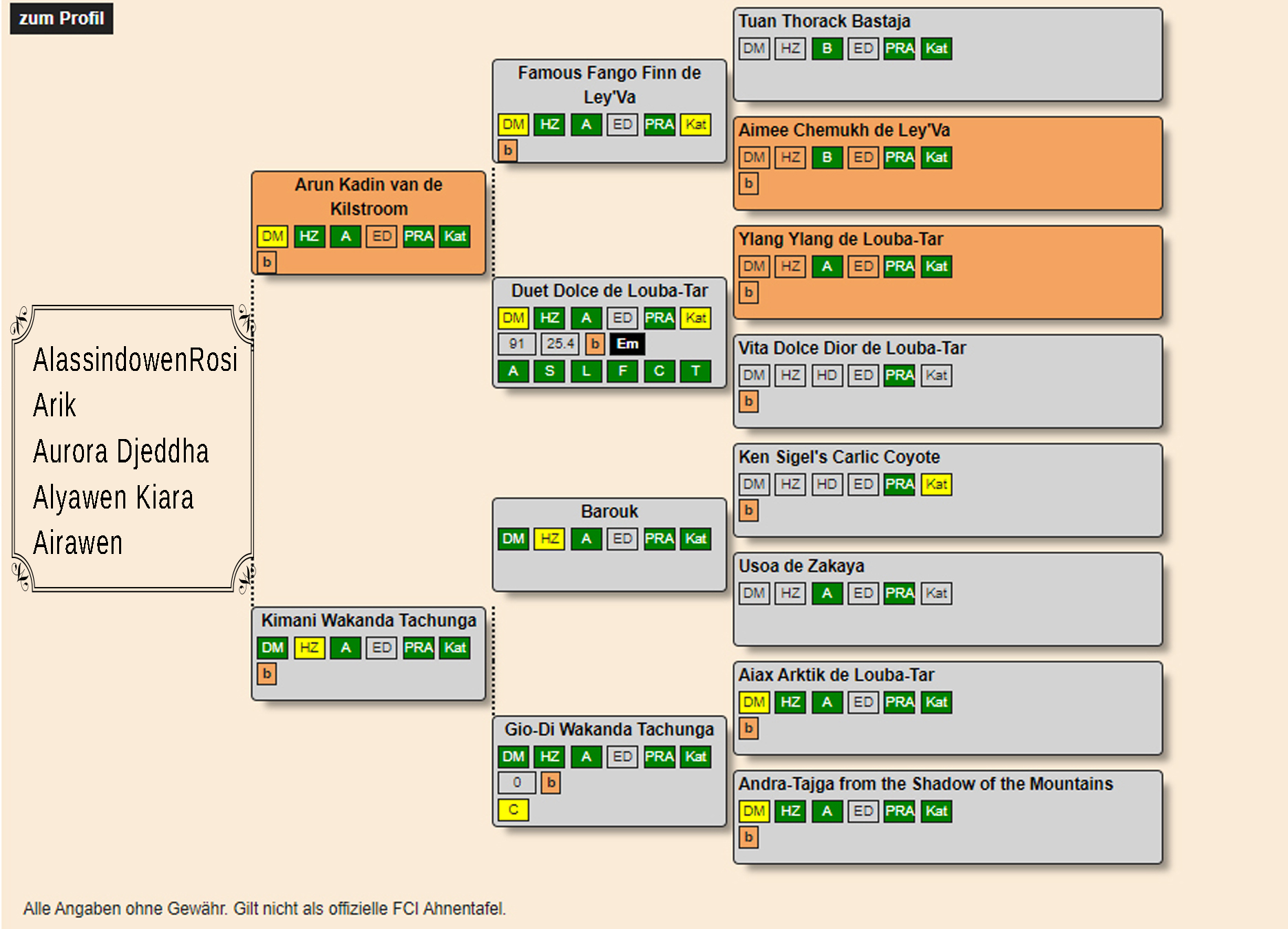
Task: Click the zum Profil button
Action: (x=61, y=19)
